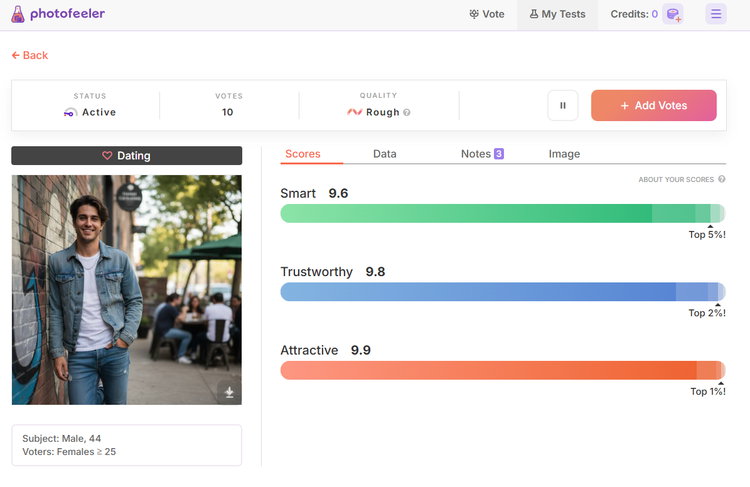Click the About Your Scores help icon
750x487 pixels.
click(x=721, y=179)
